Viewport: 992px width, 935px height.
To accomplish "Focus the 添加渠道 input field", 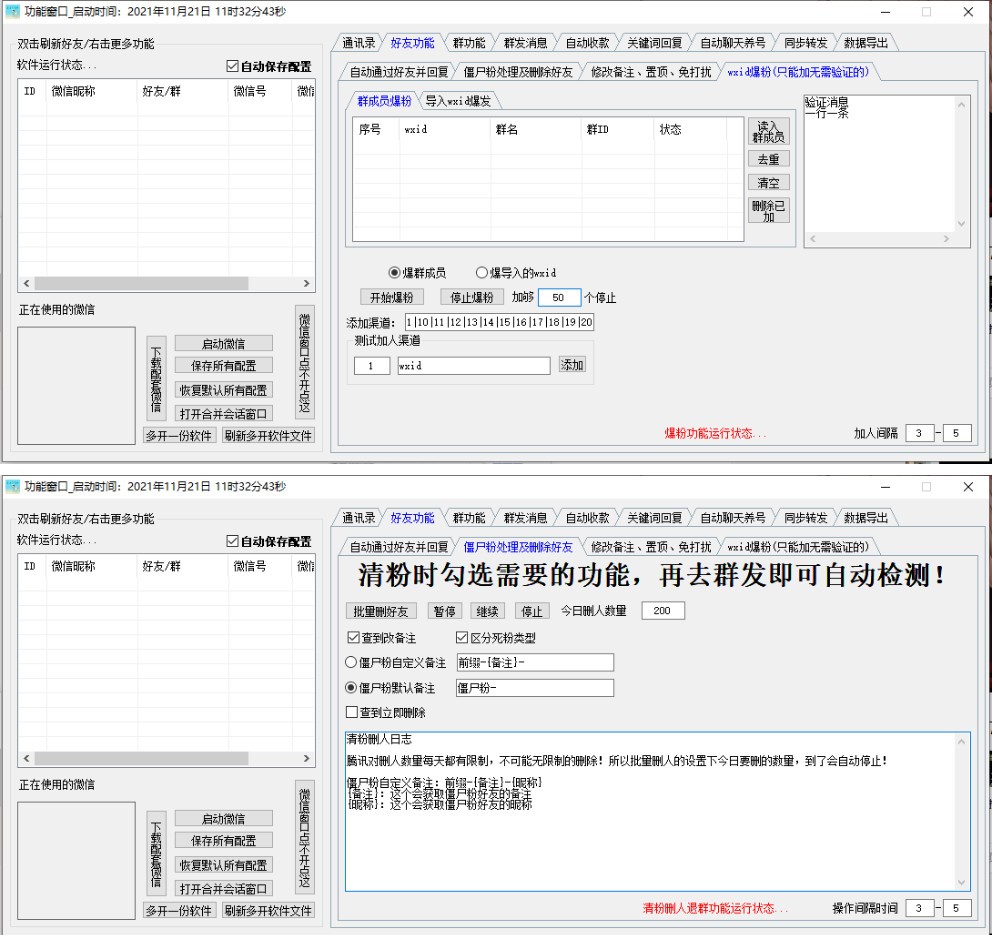I will click(x=499, y=322).
